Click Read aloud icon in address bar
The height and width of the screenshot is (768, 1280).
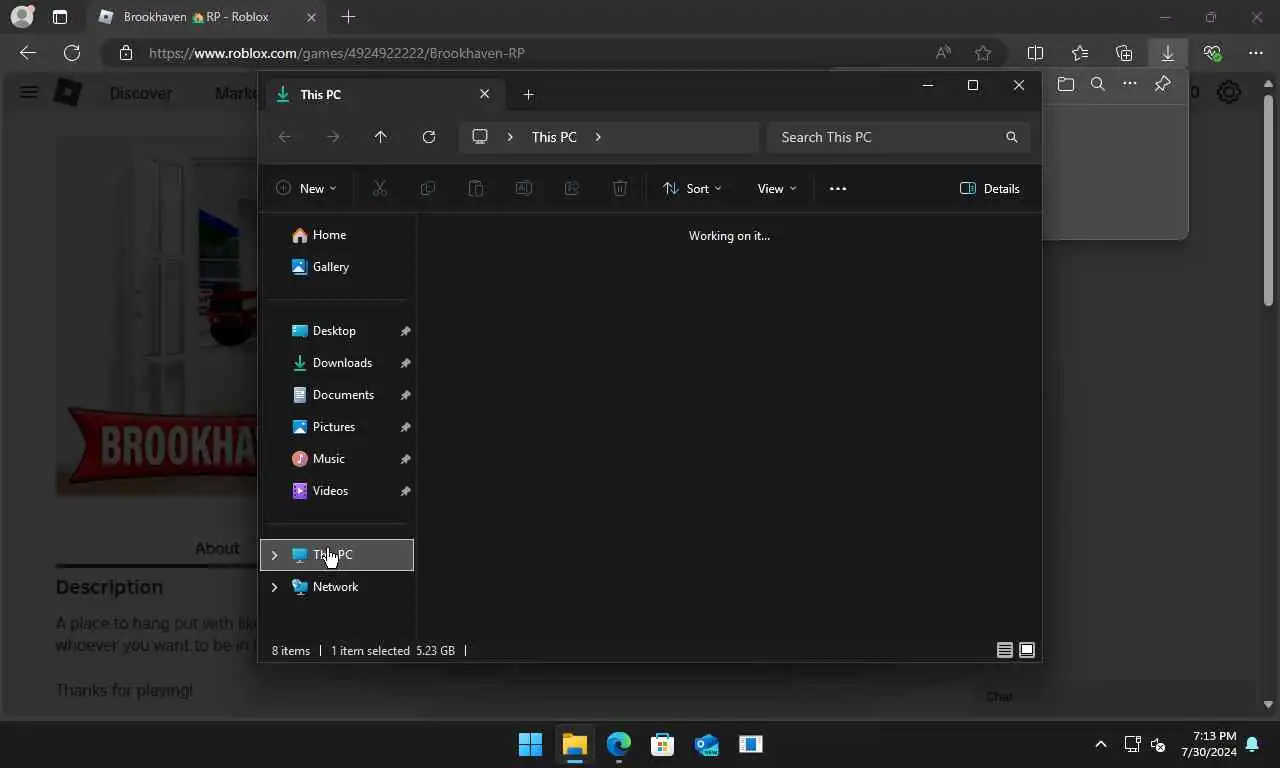[943, 53]
